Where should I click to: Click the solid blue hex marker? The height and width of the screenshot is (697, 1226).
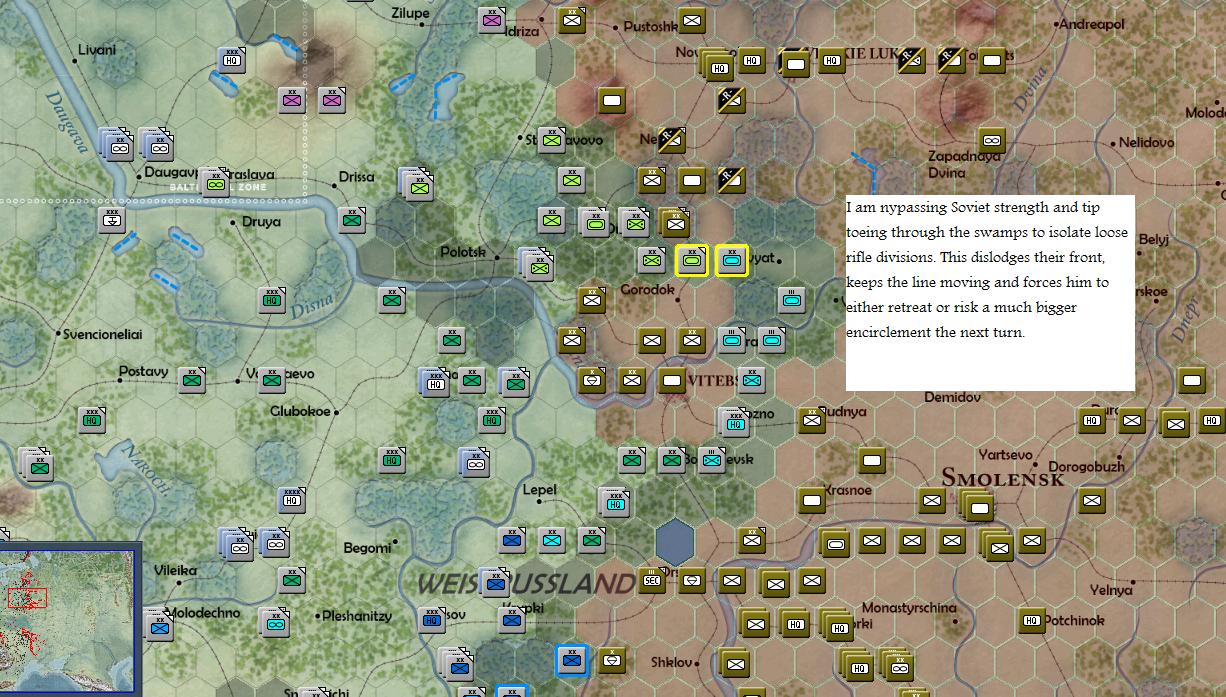[x=675, y=541]
